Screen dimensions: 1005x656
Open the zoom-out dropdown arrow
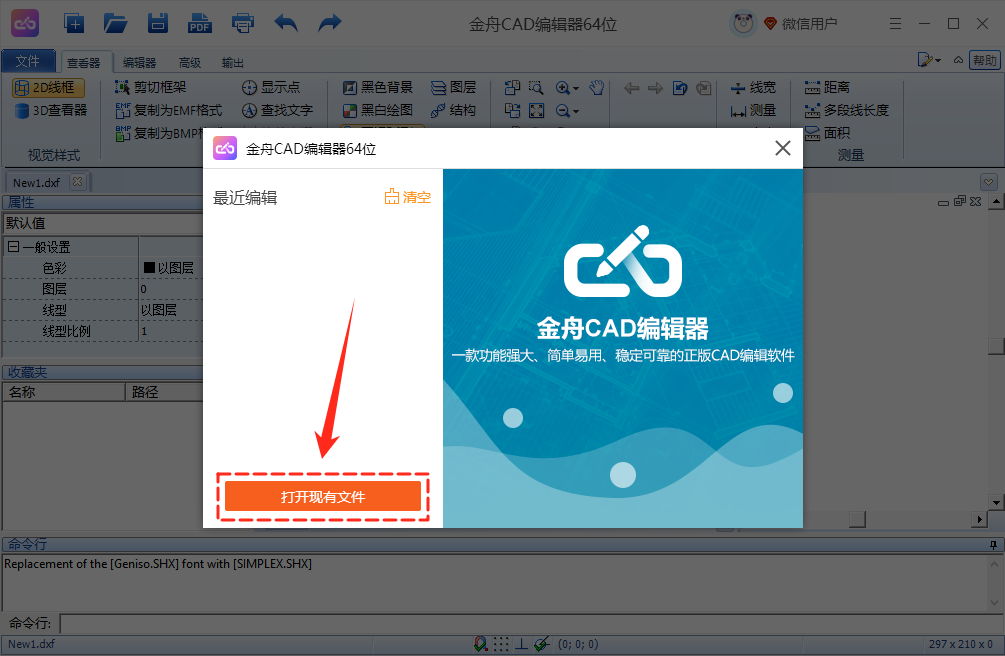pos(576,111)
